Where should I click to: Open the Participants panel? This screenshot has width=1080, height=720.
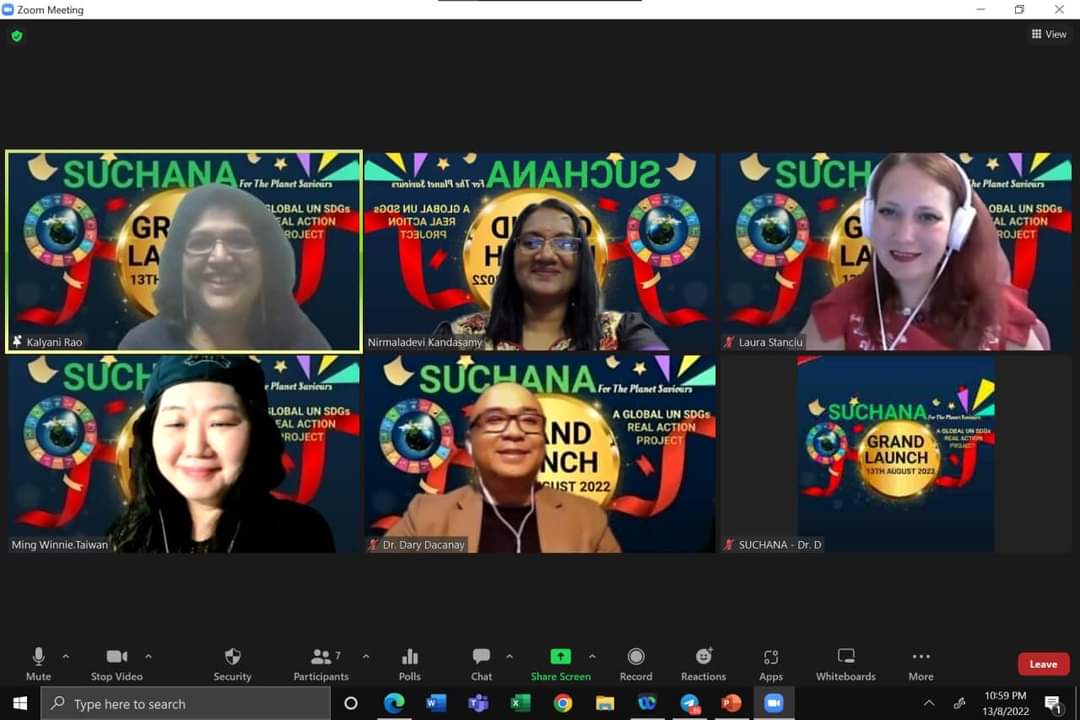[321, 664]
